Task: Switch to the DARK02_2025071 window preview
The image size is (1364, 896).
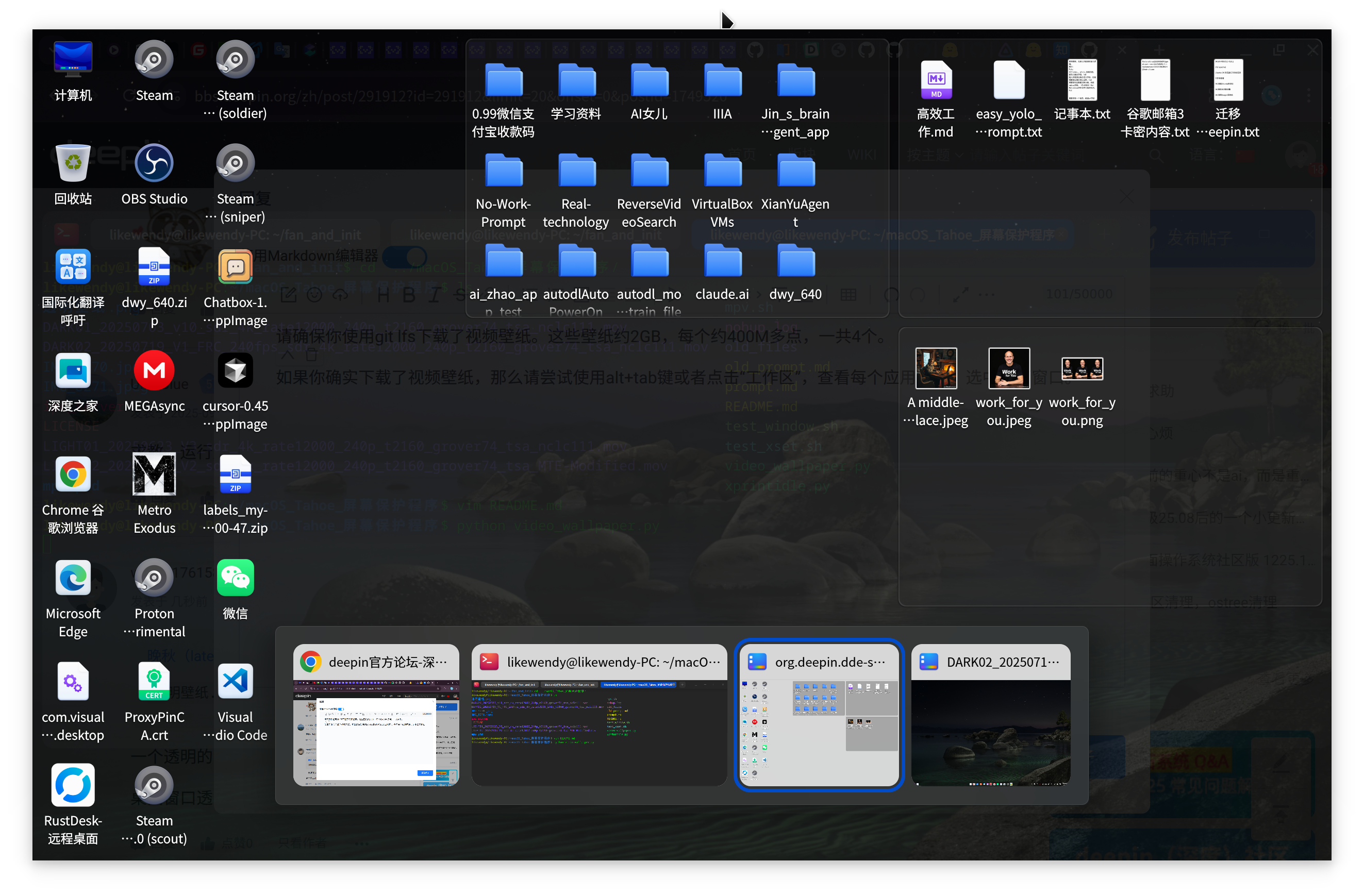Action: click(990, 715)
